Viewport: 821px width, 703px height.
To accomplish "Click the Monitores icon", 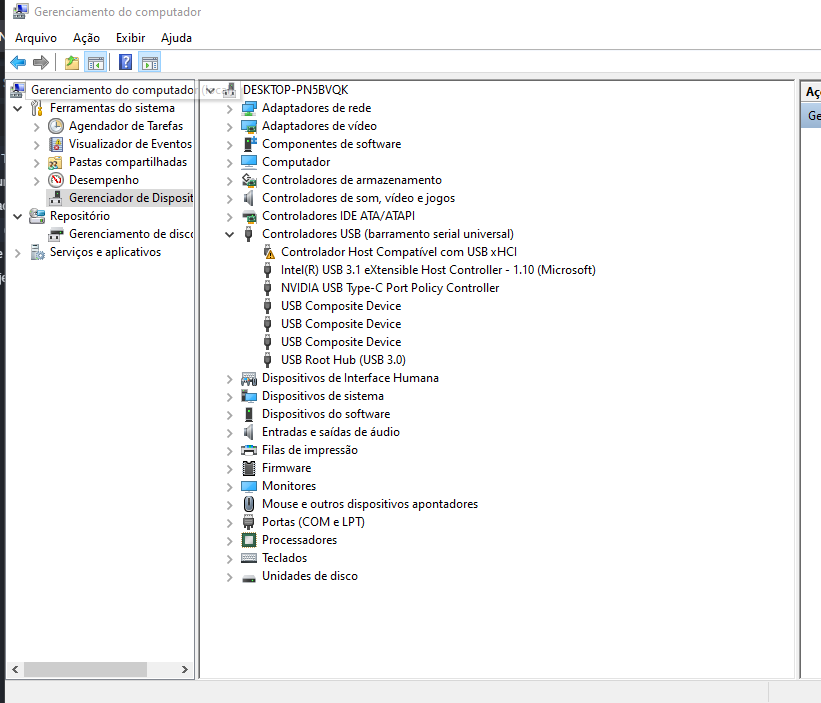I will (249, 486).
